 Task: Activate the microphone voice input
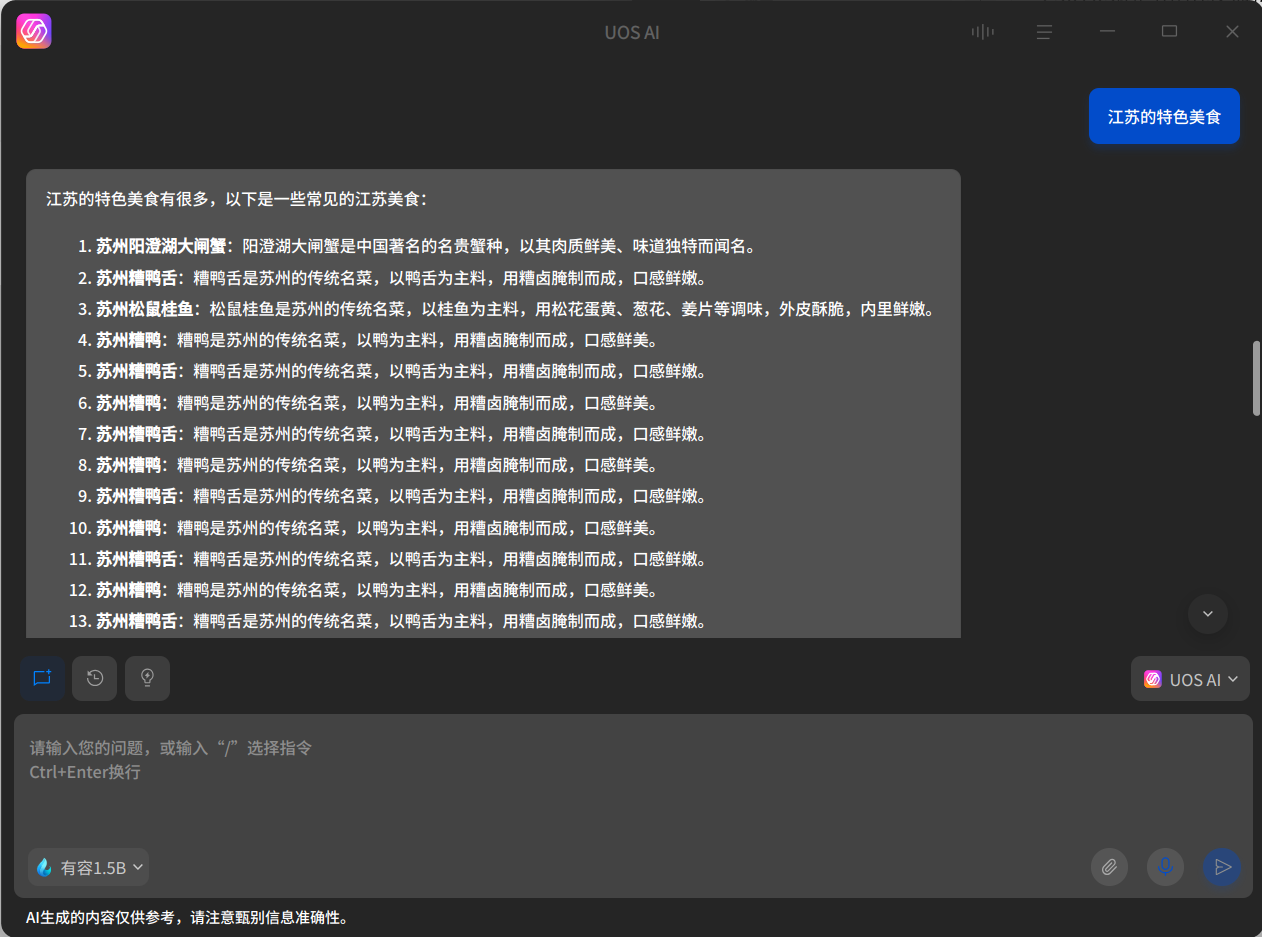1165,867
